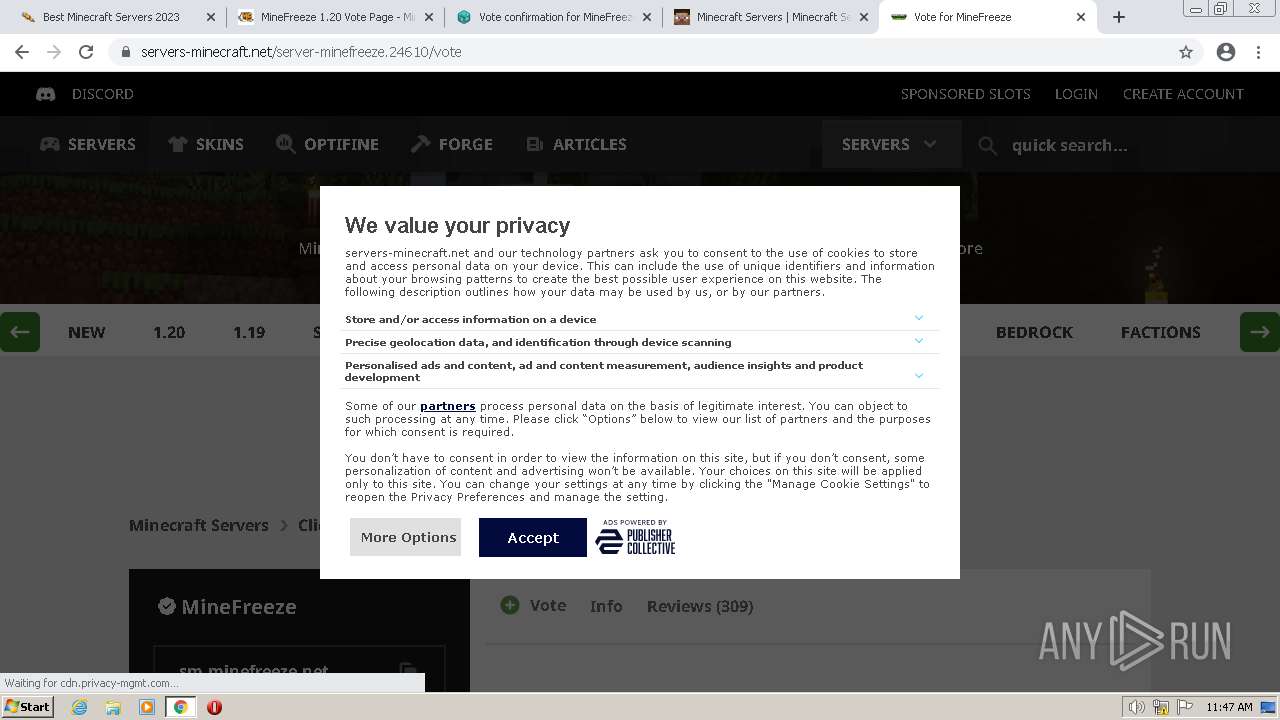Open volume control in system tray
The height and width of the screenshot is (720, 1280).
click(1137, 707)
